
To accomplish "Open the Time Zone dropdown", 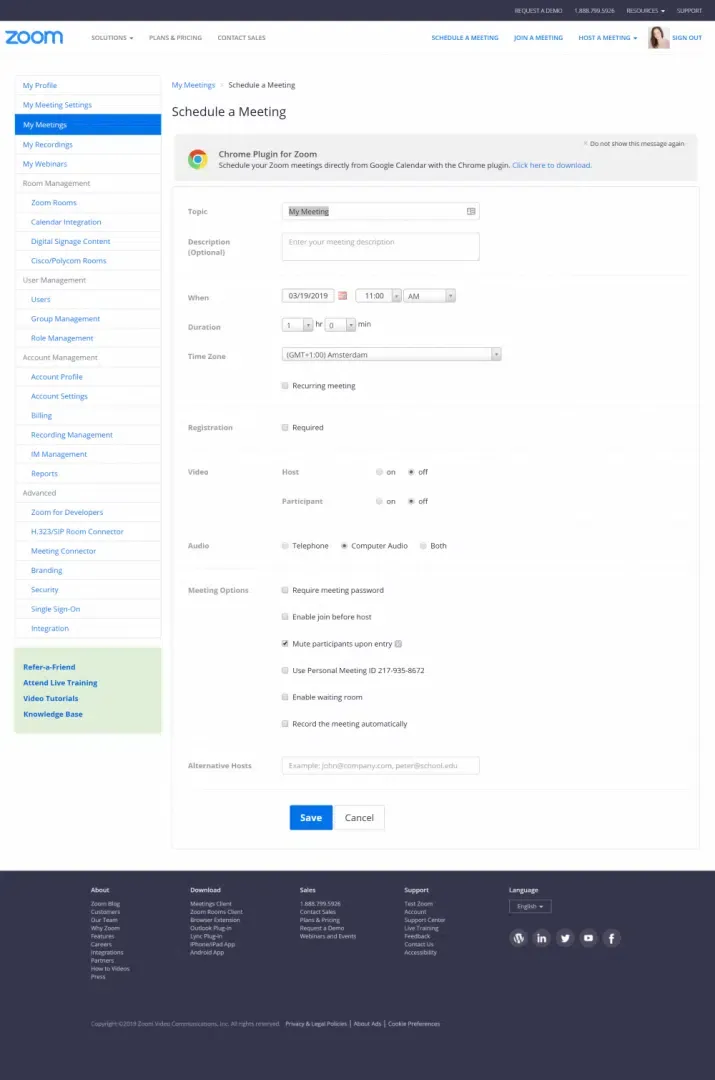I will (391, 354).
